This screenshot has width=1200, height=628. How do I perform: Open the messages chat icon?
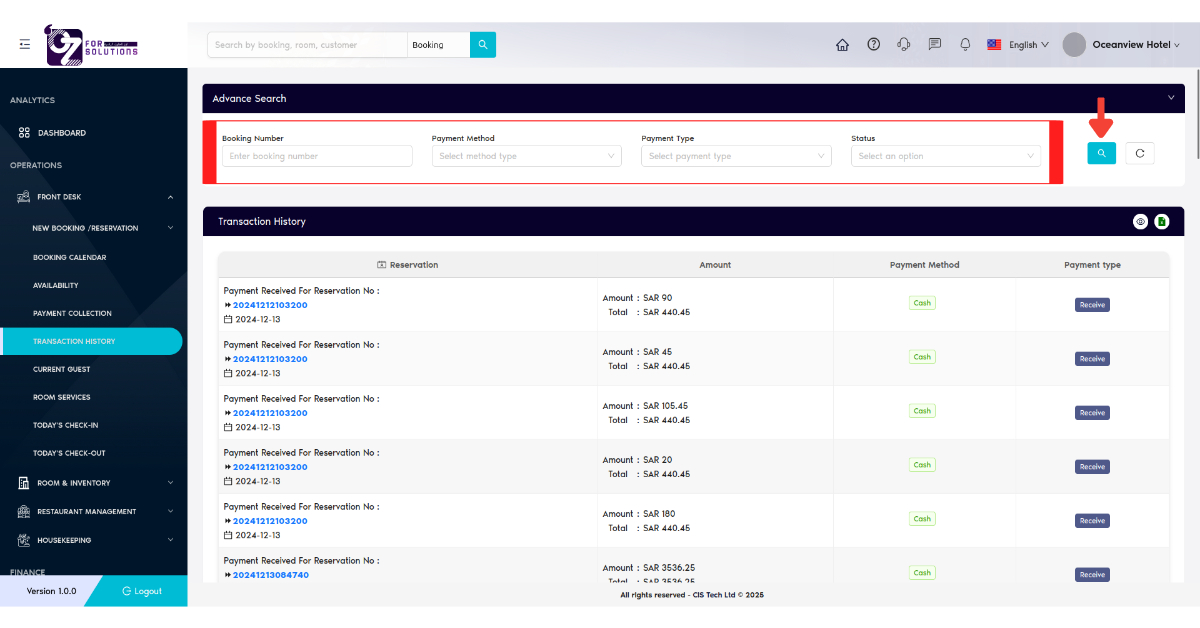point(935,45)
